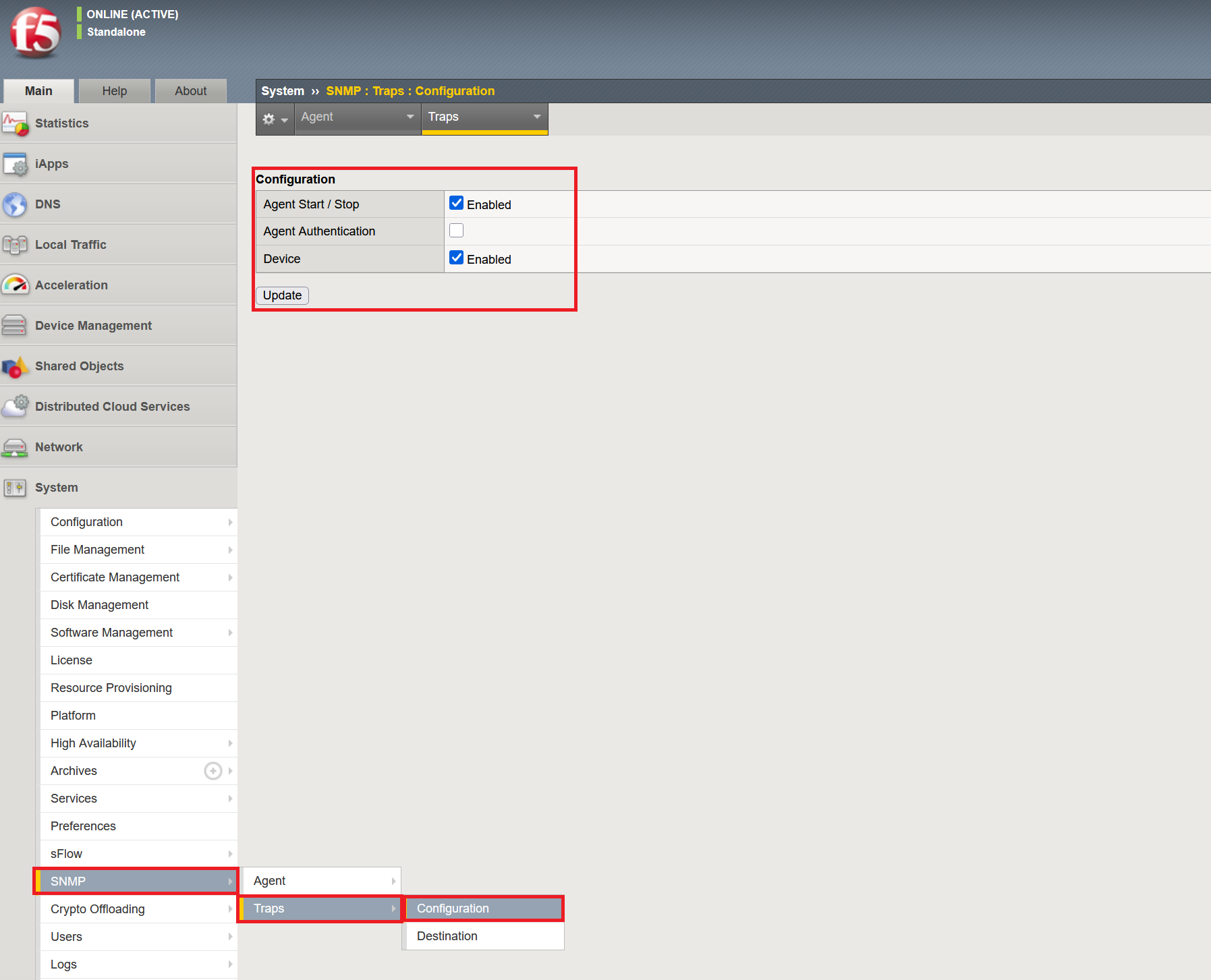This screenshot has width=1211, height=980.
Task: Click the Network switch icon
Action: pos(16,448)
